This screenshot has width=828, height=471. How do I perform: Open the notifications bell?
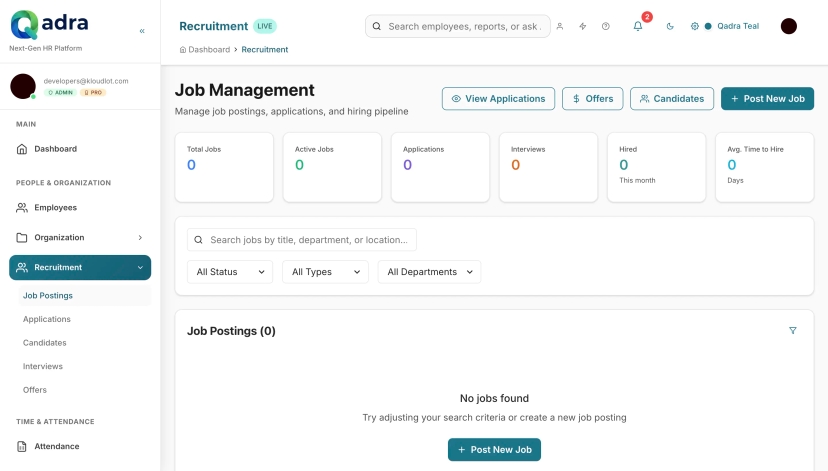point(638,26)
